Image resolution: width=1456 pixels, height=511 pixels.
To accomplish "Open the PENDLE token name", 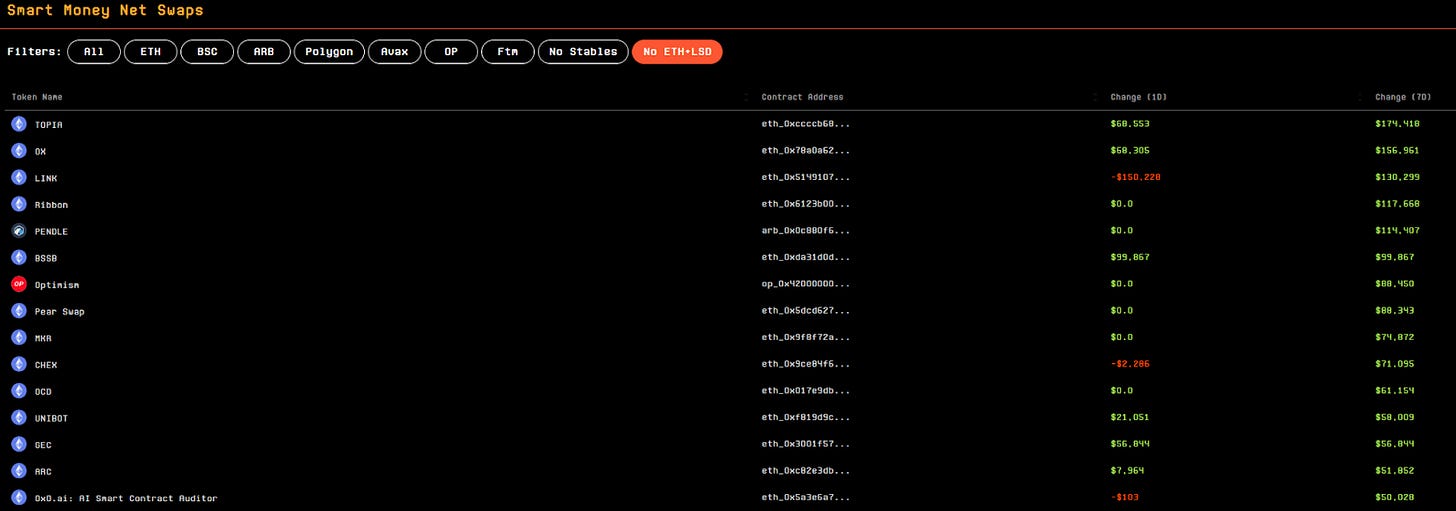I will pos(51,232).
